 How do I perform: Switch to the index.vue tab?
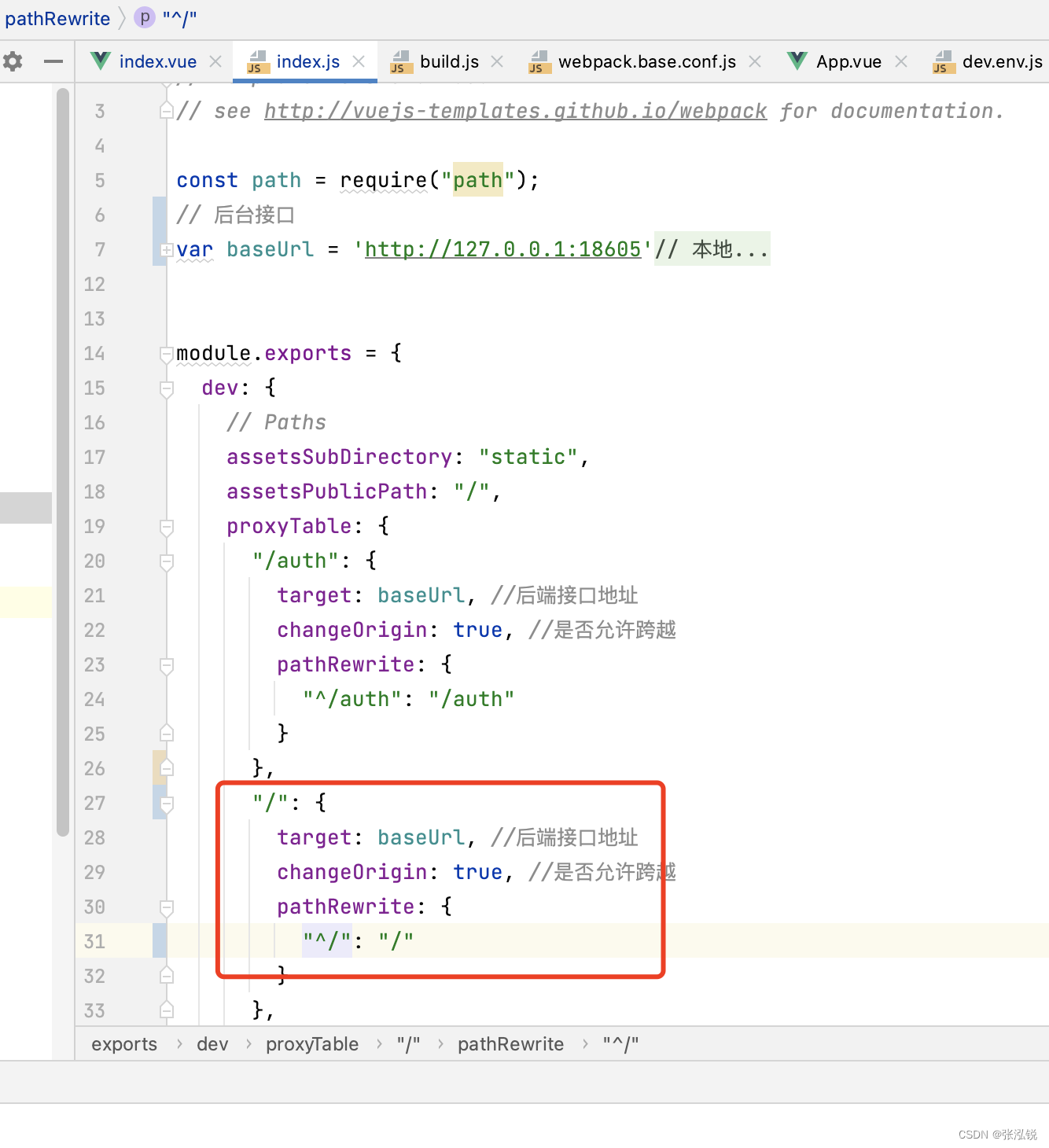point(157,61)
